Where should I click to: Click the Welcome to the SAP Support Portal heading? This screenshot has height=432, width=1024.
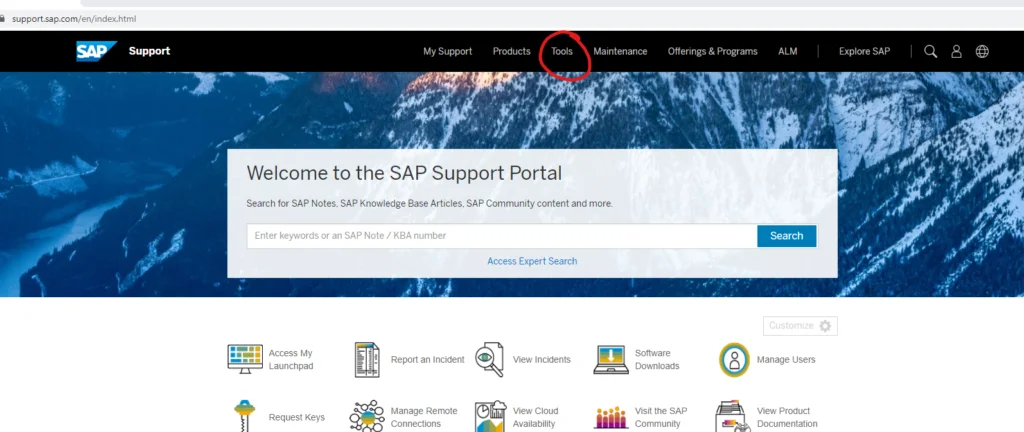(x=404, y=174)
